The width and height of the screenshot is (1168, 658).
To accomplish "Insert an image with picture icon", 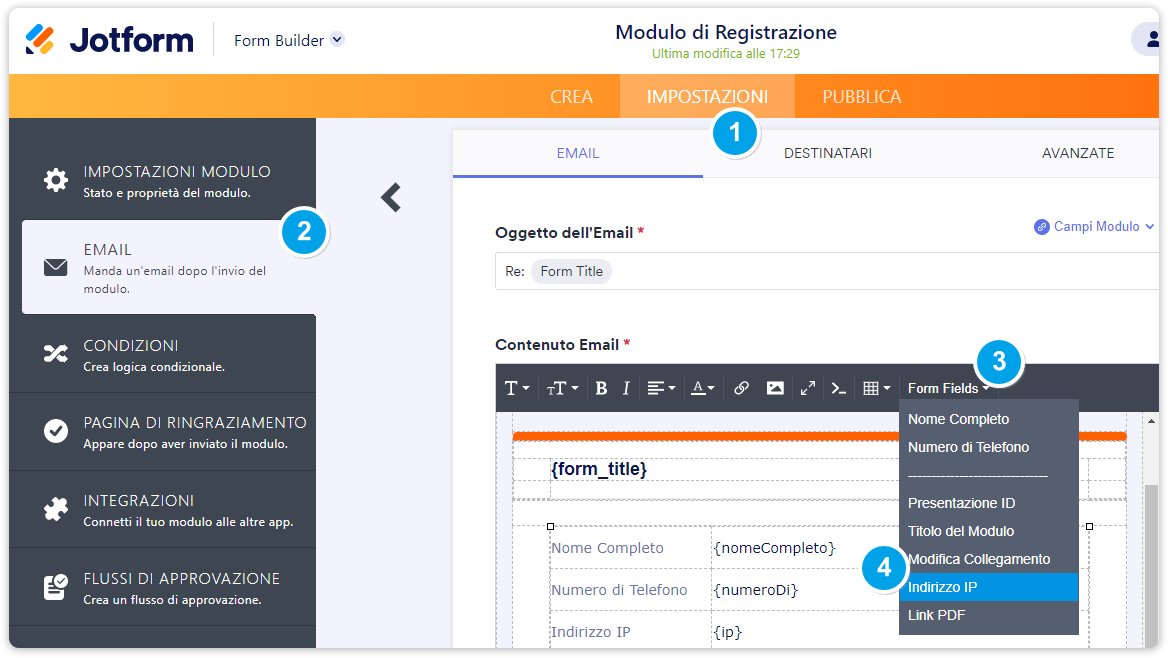I will pyautogui.click(x=775, y=388).
